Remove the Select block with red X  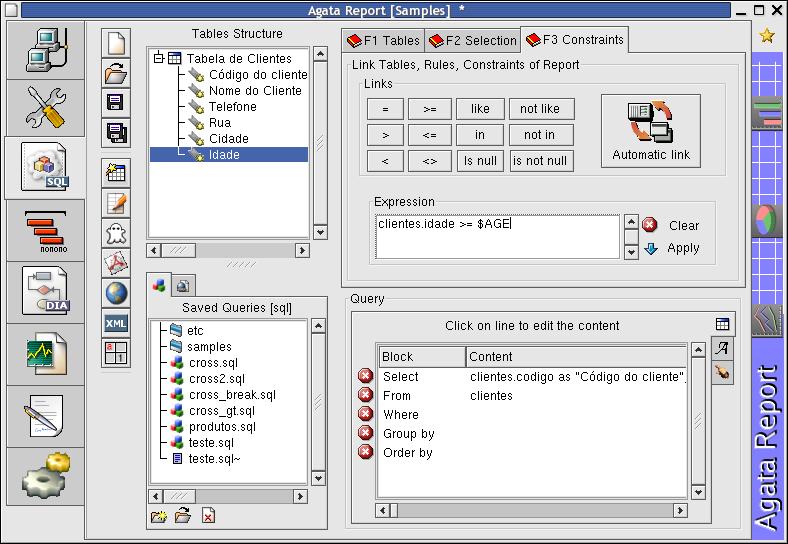click(x=365, y=376)
